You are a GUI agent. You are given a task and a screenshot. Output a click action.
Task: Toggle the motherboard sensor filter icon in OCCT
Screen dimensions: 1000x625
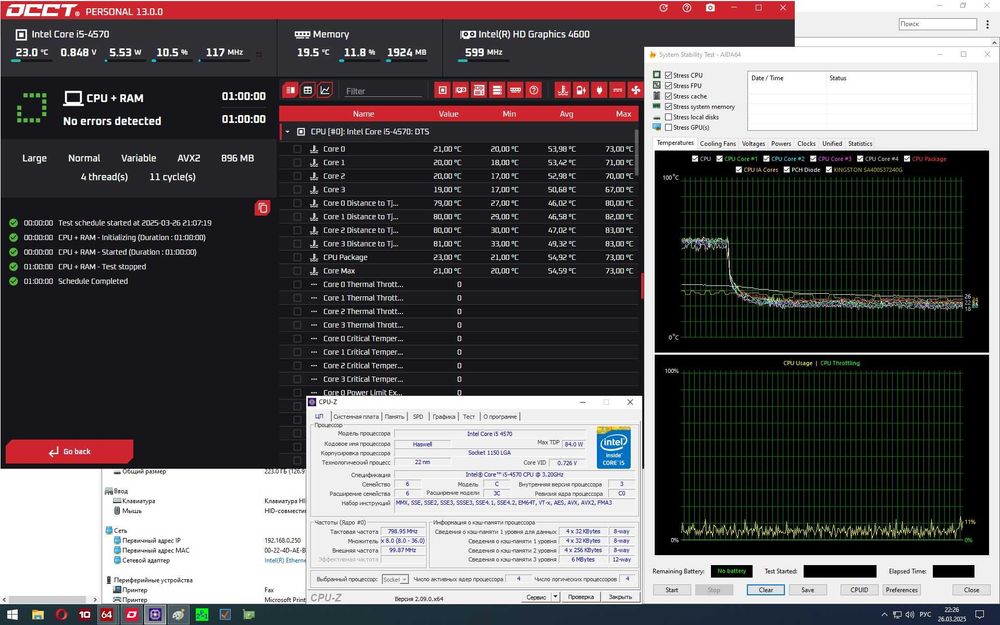(479, 90)
